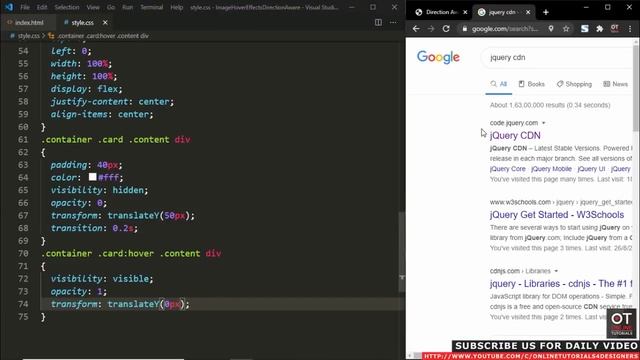This screenshot has width=640, height=360.
Task: Click the site lock icon in address bar
Action: [464, 29]
